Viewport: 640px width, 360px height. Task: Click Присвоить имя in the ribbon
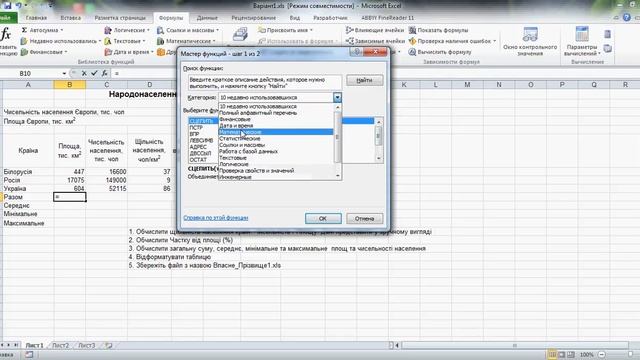(286, 30)
